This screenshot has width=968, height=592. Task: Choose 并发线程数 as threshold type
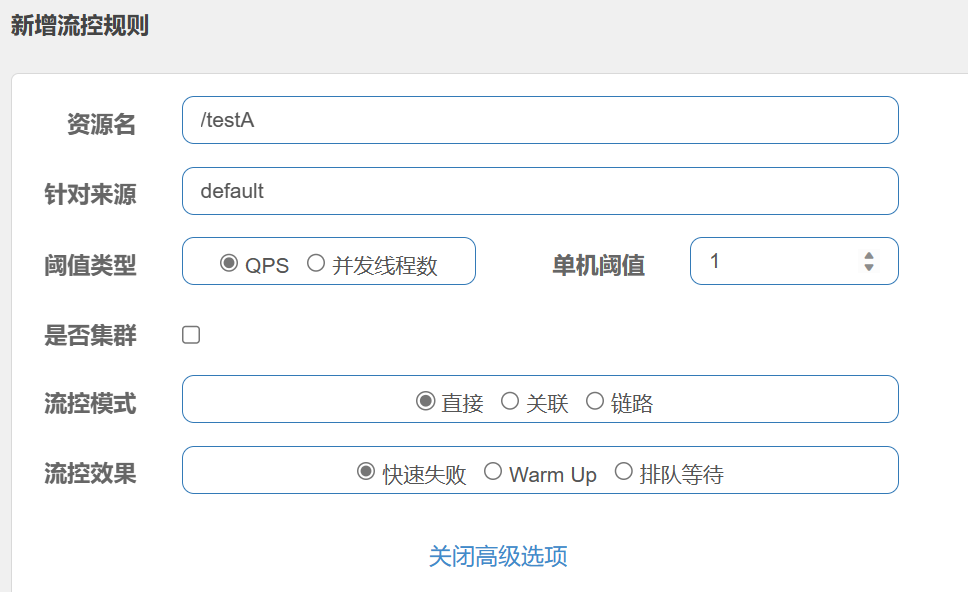316,264
